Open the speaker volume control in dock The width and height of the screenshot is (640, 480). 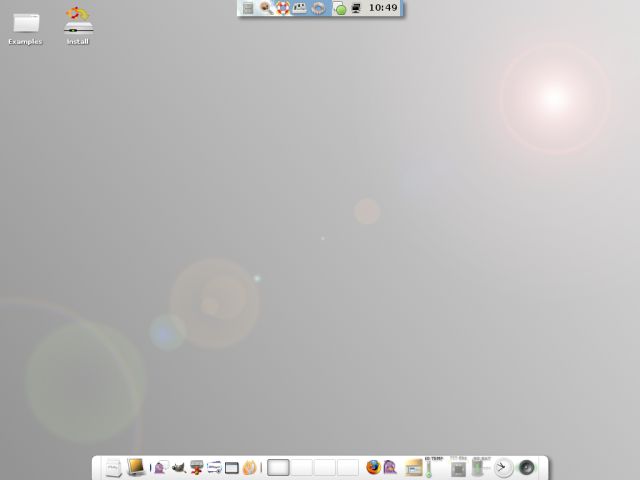pyautogui.click(x=527, y=467)
